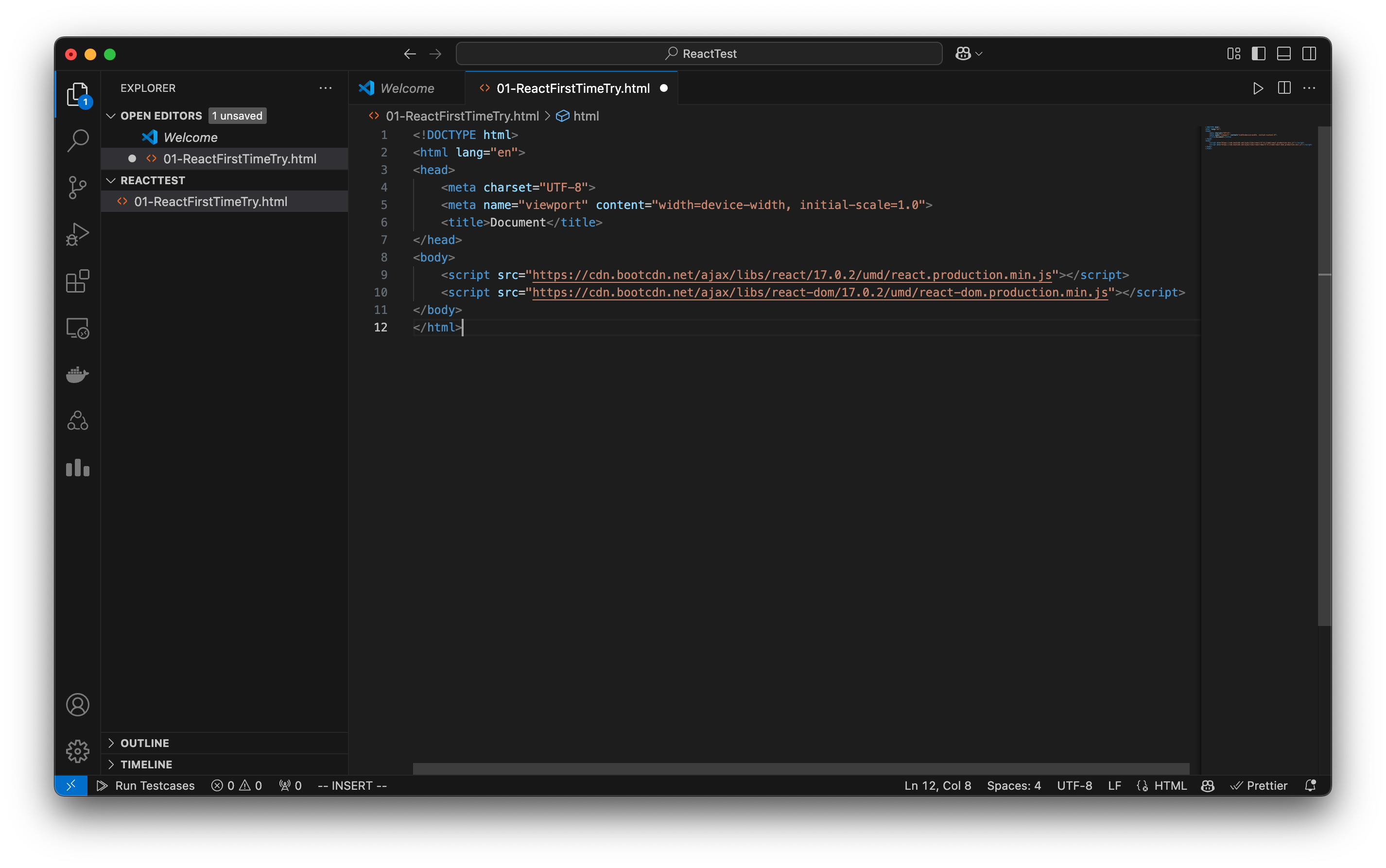Toggle the secondary sidebar open
Viewport: 1386px width, 868px height.
(1309, 53)
